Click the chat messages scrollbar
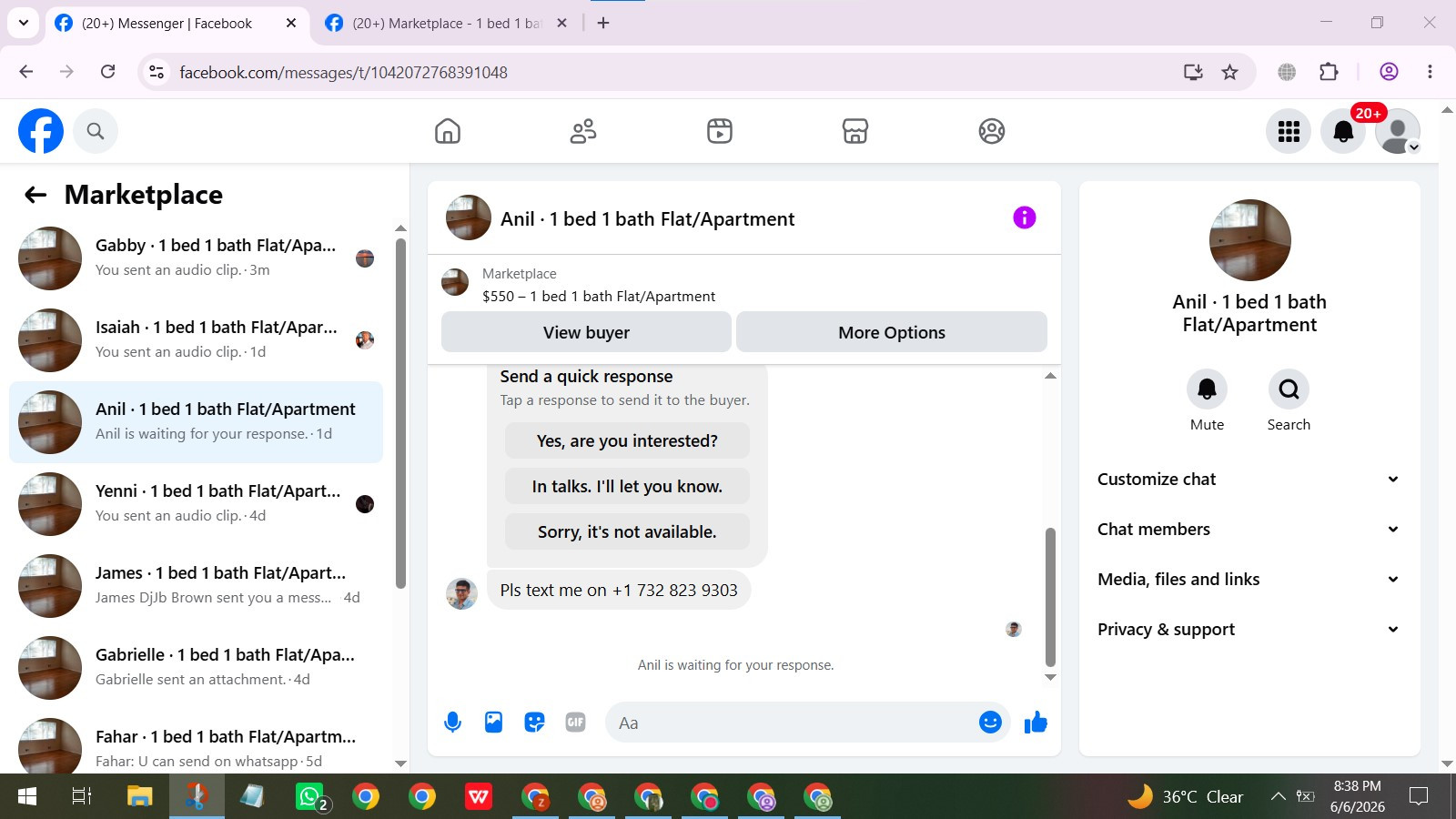This screenshot has height=819, width=1456. coord(1050,597)
